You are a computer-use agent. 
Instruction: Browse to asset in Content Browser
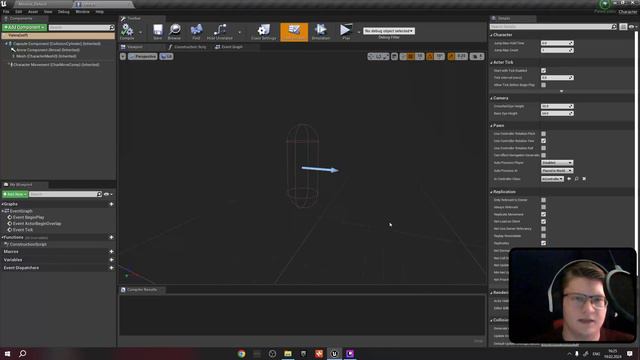click(175, 31)
